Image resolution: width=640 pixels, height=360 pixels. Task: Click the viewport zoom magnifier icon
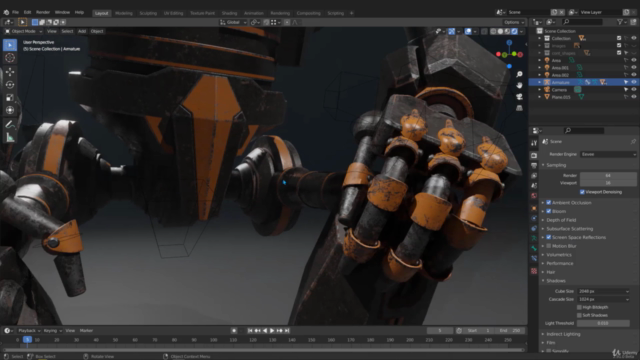click(519, 74)
